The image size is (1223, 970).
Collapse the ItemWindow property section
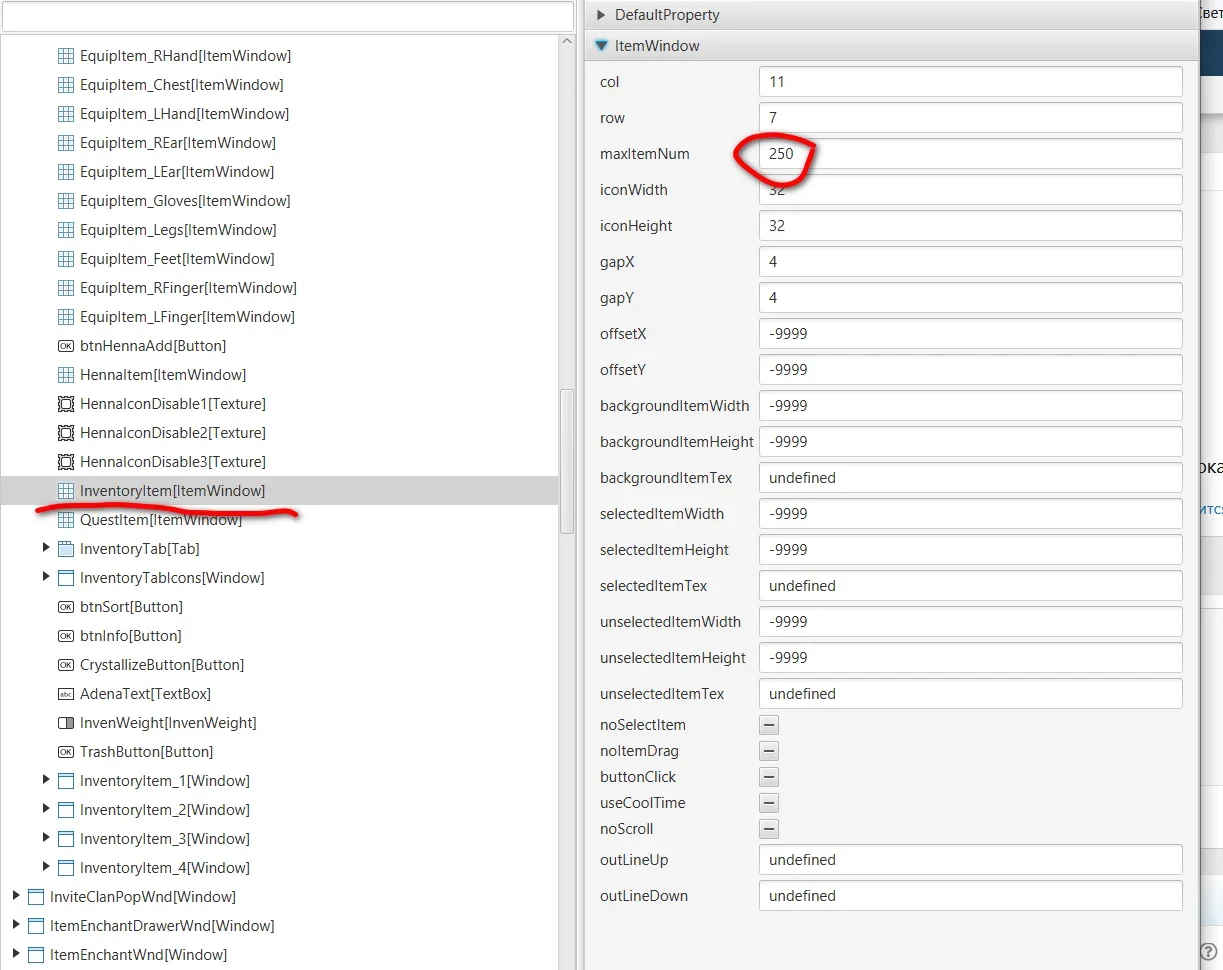pos(601,46)
